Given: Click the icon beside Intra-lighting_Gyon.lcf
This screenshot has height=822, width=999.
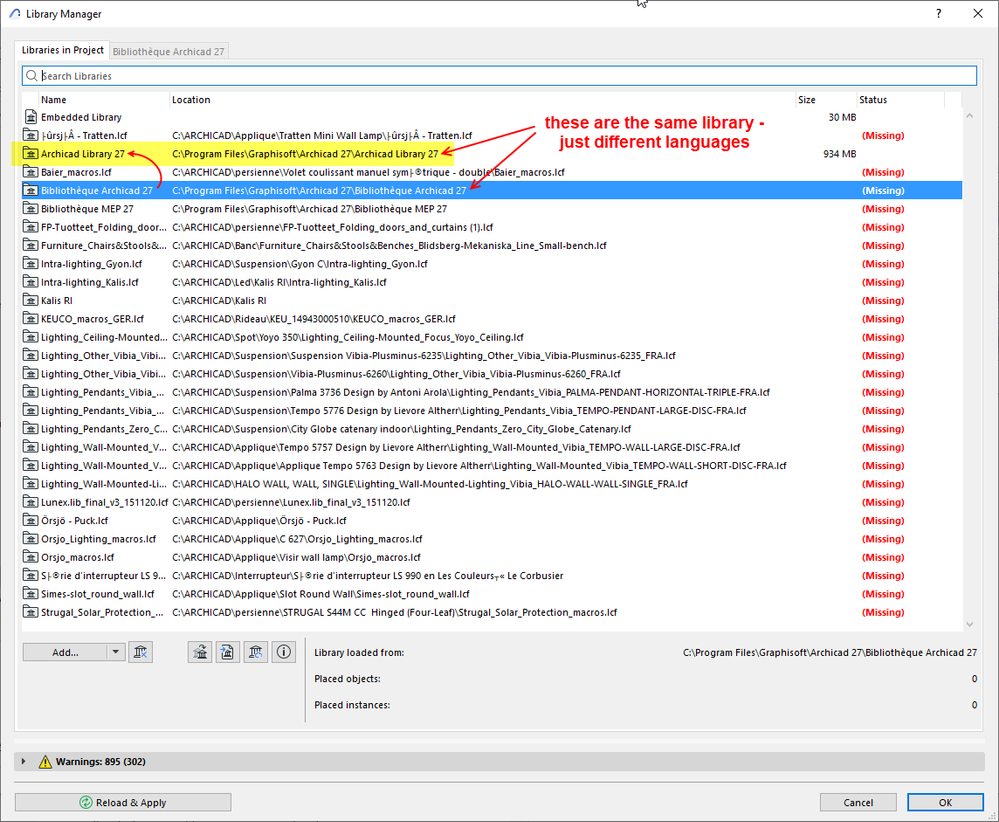Looking at the screenshot, I should [31, 264].
